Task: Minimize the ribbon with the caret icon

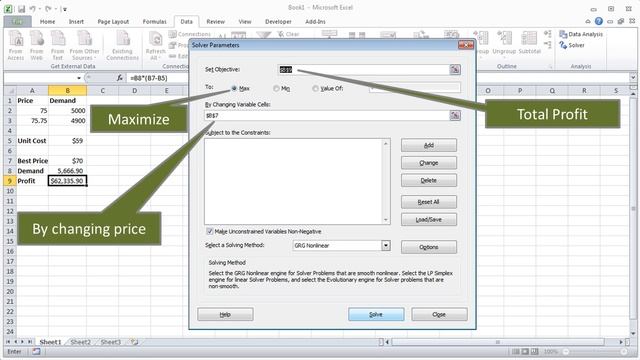Action: tap(588, 21)
